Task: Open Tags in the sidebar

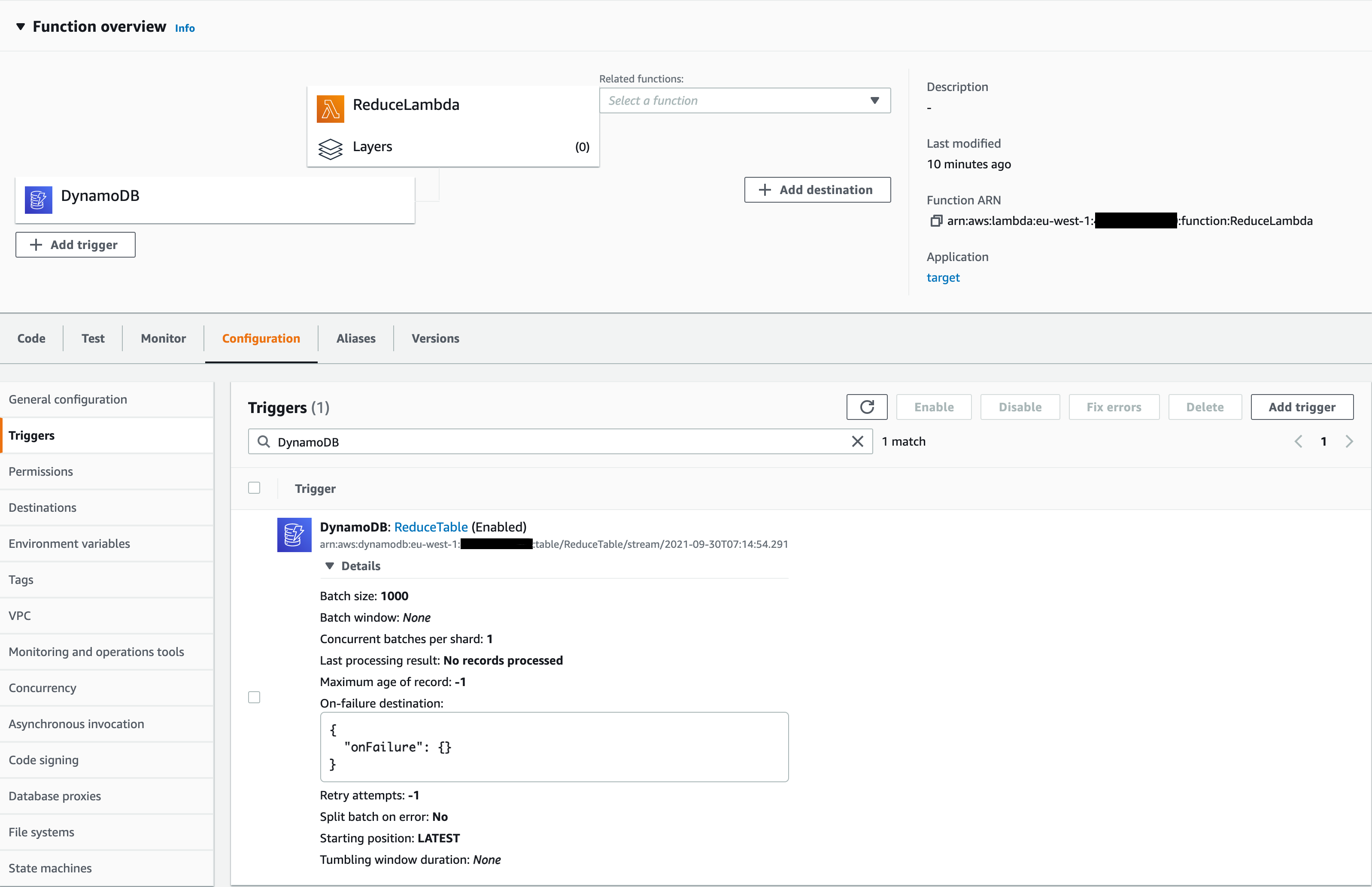Action: [x=107, y=580]
